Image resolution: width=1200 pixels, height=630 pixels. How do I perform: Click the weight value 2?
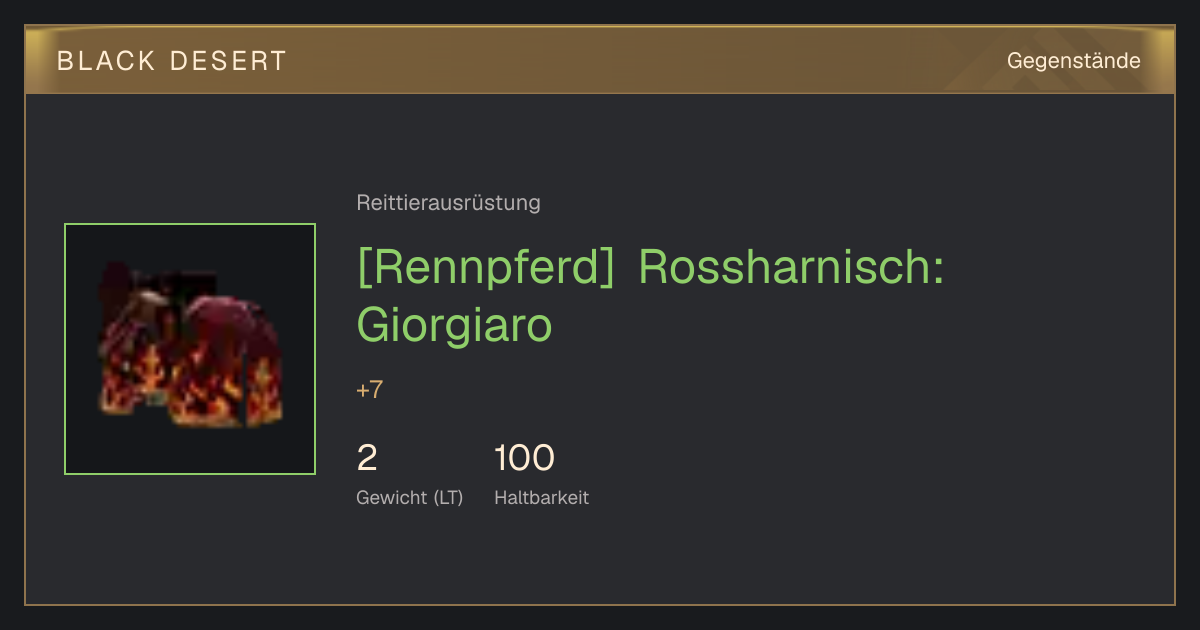(x=367, y=458)
